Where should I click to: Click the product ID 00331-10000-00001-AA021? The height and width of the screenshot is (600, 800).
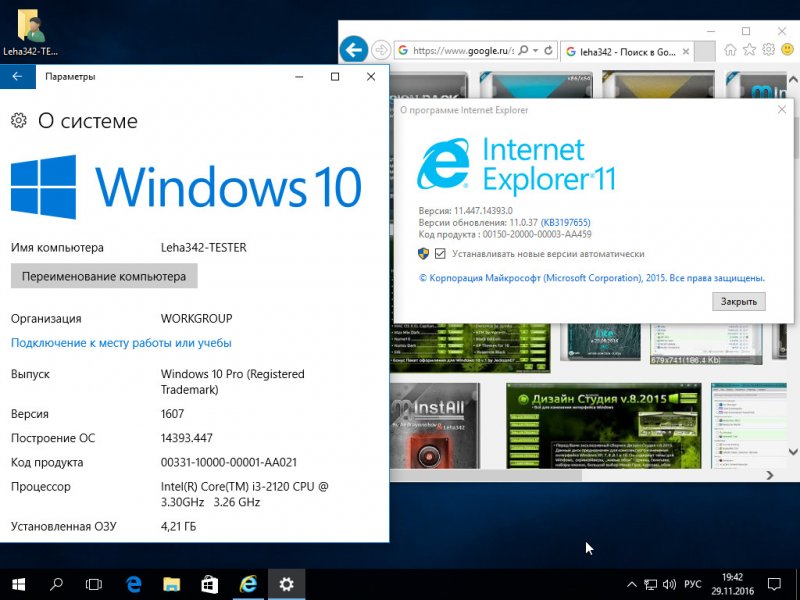[x=229, y=462]
